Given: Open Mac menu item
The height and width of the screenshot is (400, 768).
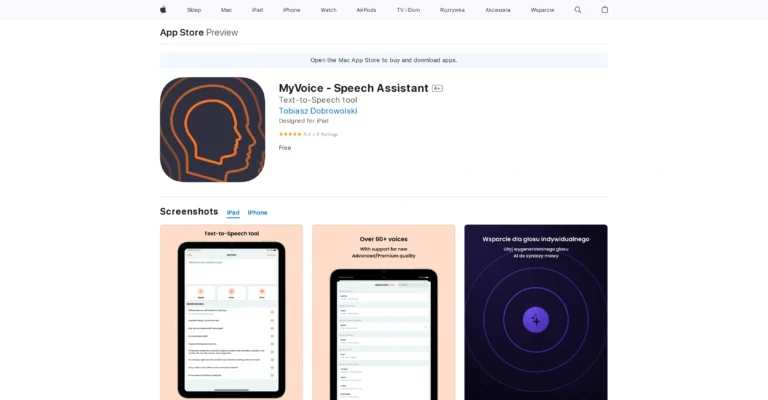Looking at the screenshot, I should (226, 10).
